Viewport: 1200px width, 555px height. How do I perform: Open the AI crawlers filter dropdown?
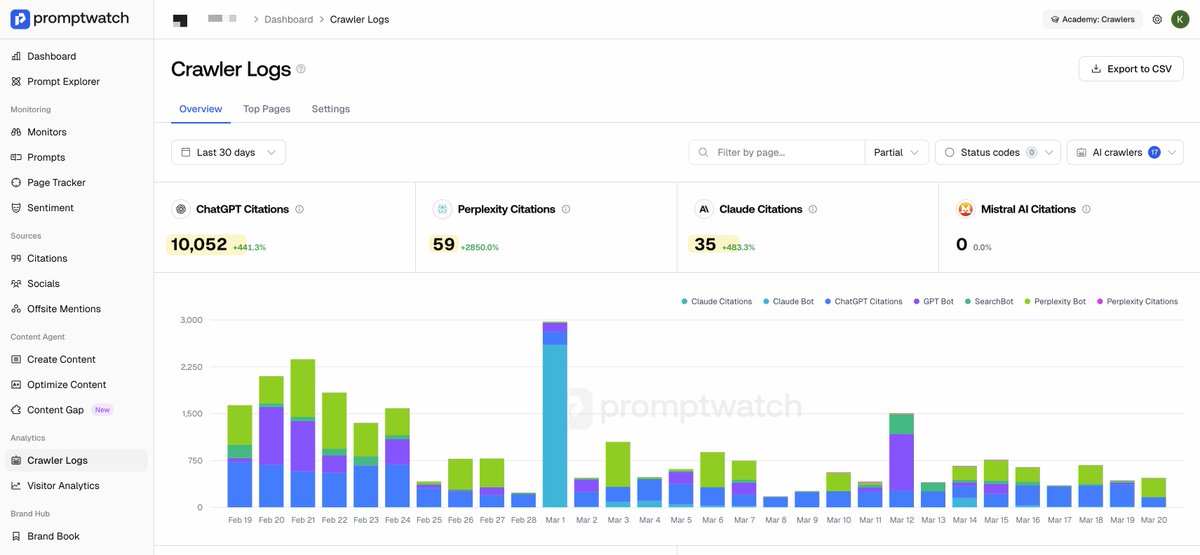click(1125, 152)
